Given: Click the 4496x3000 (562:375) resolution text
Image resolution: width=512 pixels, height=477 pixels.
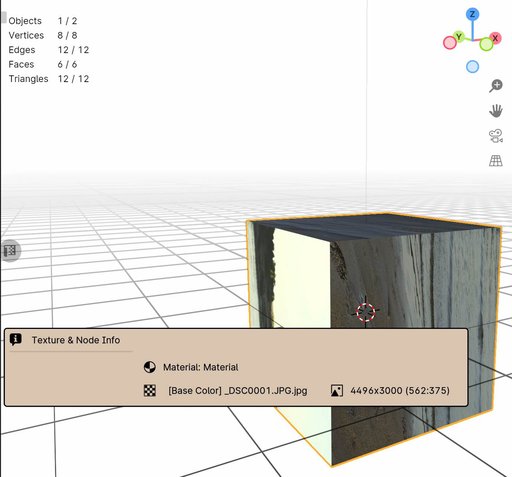Looking at the screenshot, I should [400, 391].
